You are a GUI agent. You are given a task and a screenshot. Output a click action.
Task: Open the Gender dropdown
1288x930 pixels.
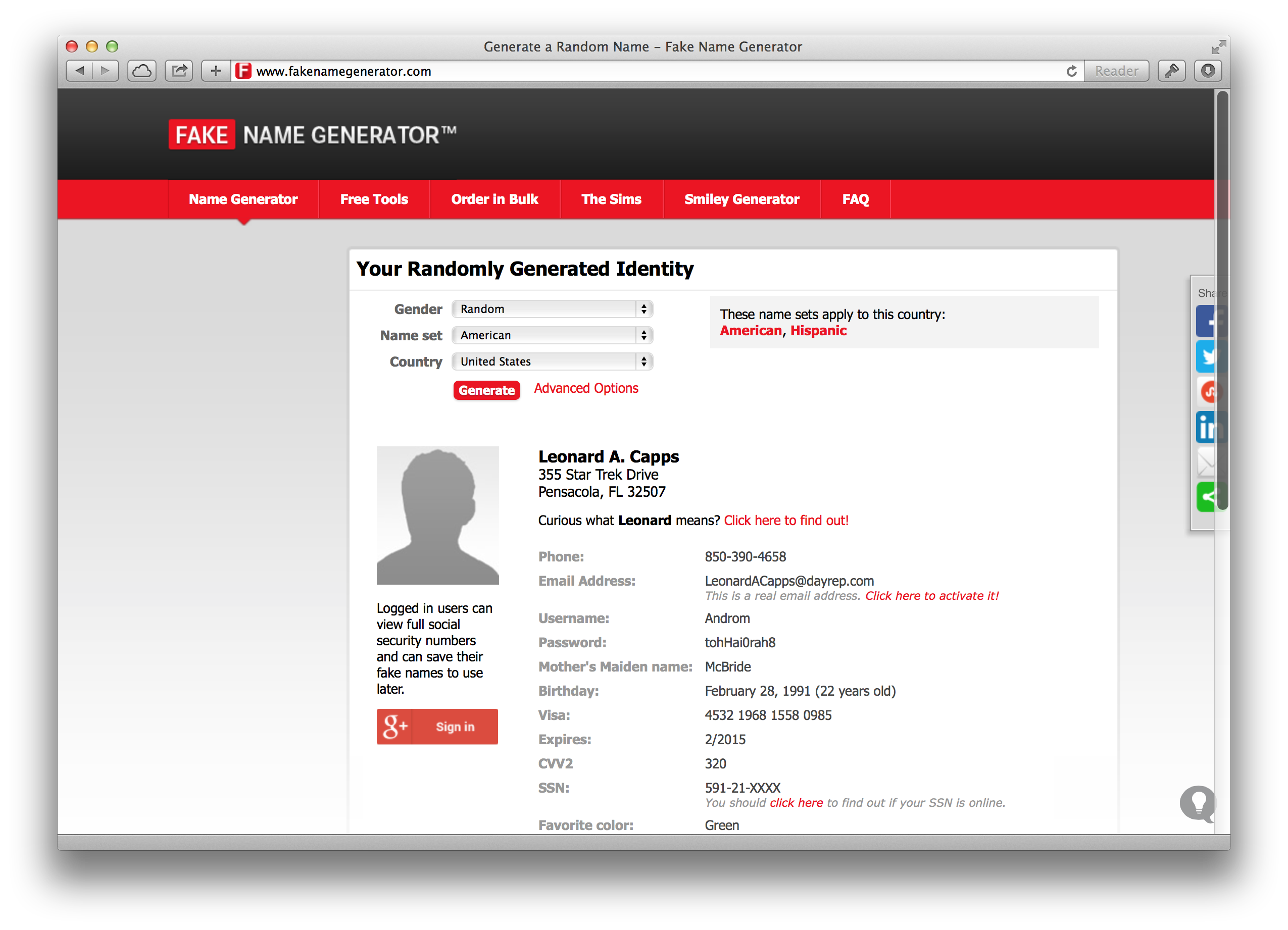point(552,309)
